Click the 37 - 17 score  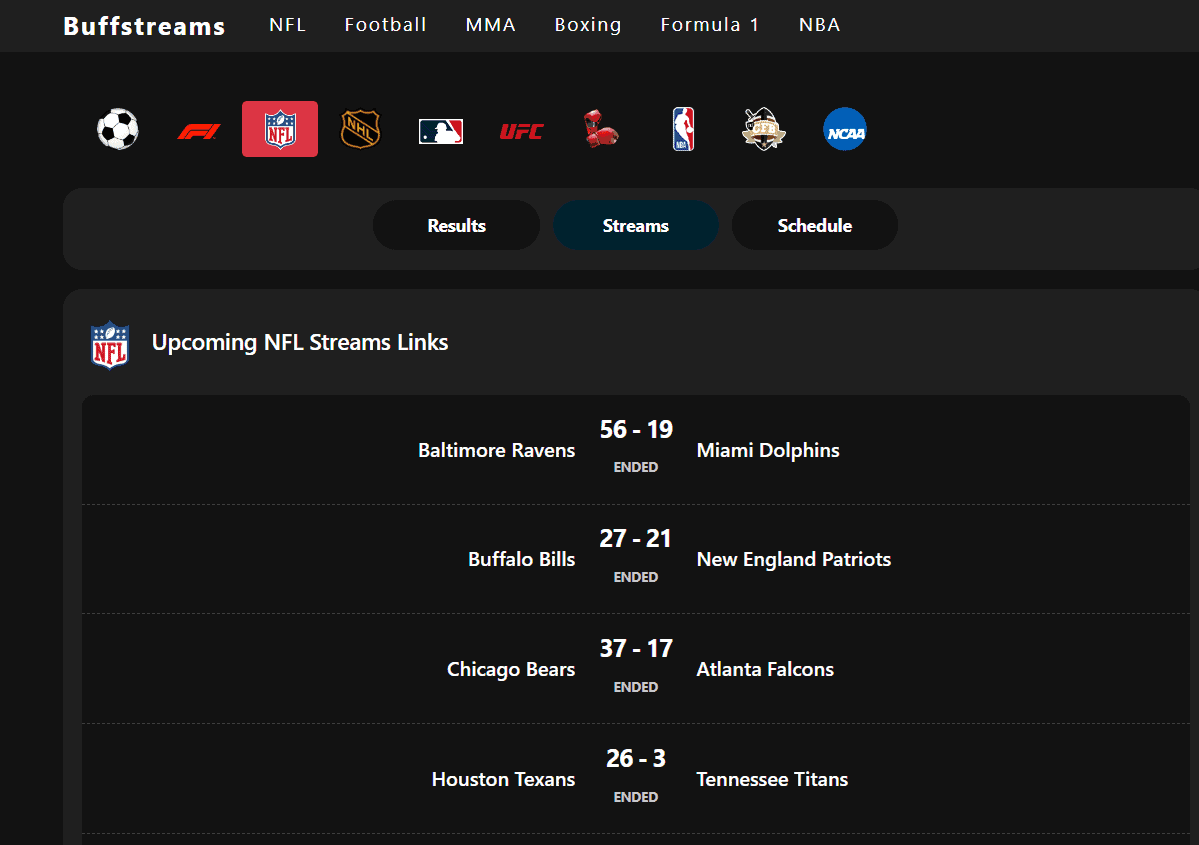(x=636, y=649)
